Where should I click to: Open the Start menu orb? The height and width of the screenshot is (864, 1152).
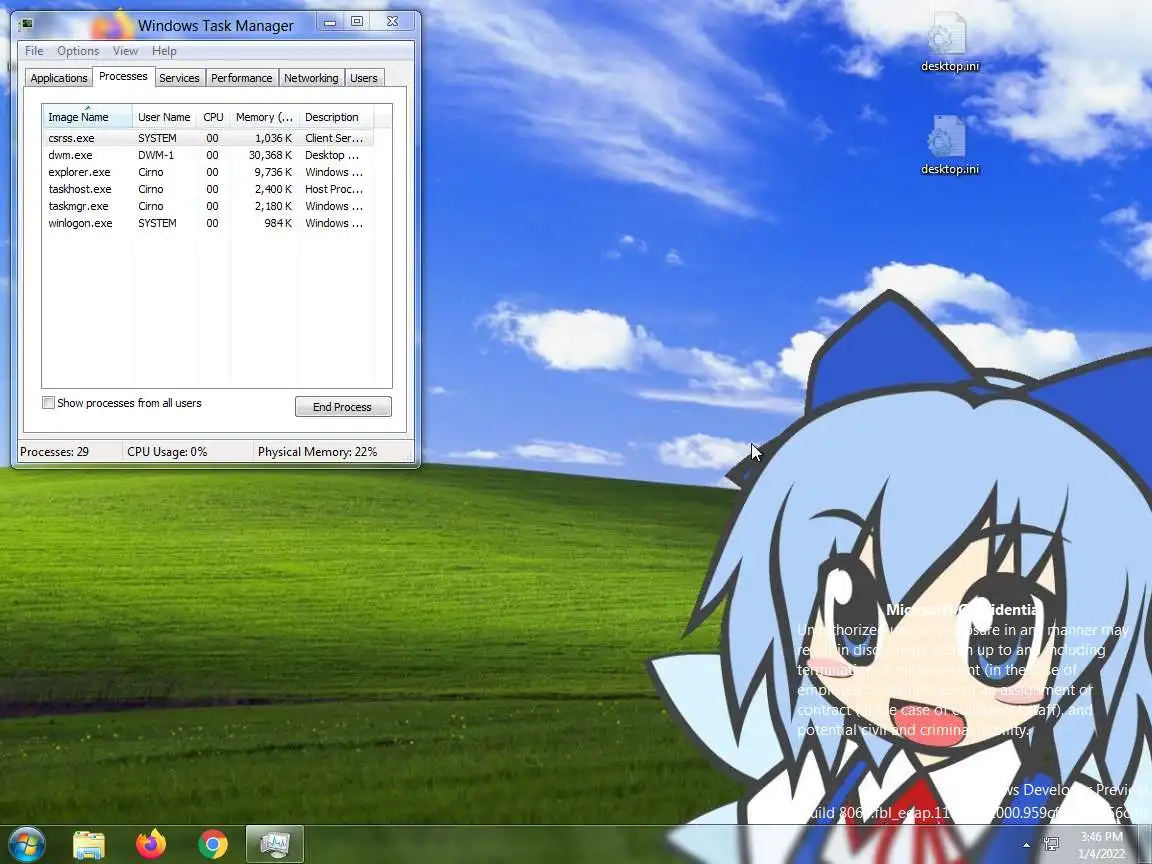[26, 843]
